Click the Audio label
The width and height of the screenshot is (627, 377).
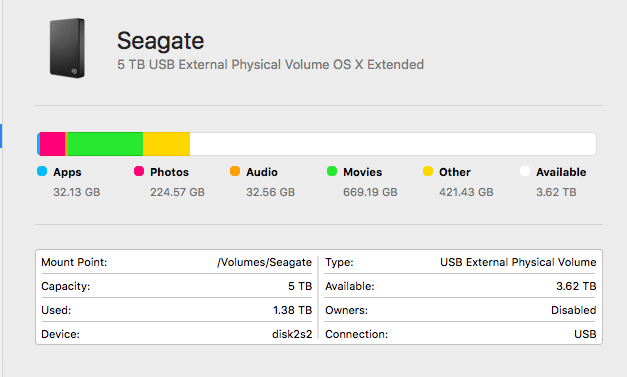[262, 172]
